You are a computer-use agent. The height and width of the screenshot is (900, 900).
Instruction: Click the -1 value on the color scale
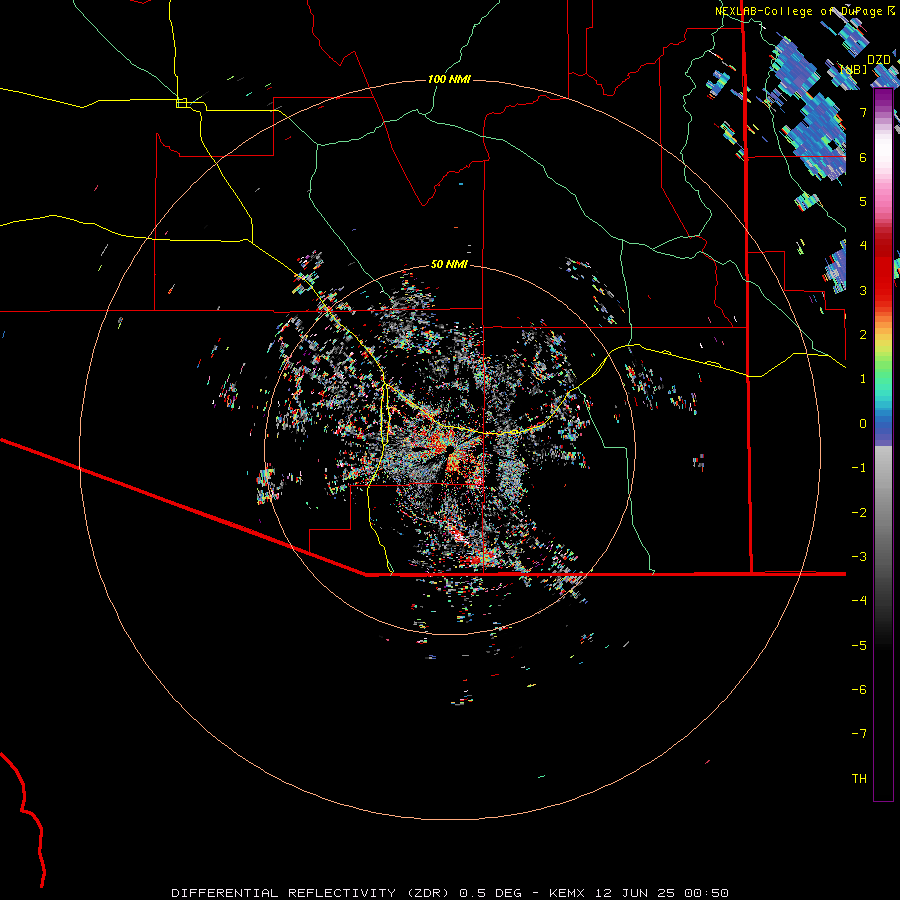[x=859, y=468]
